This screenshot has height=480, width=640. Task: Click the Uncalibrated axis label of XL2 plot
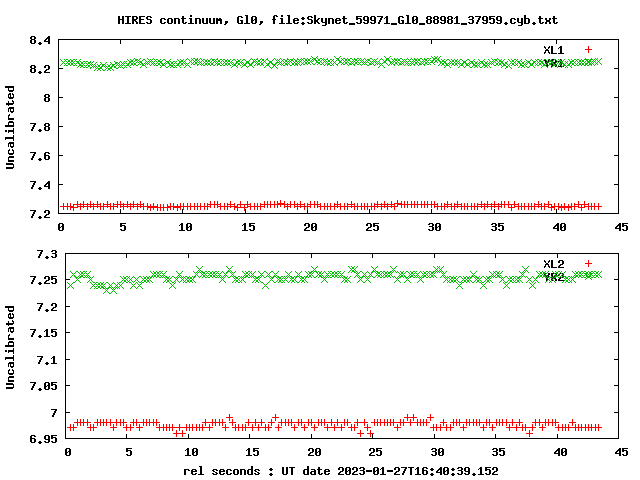10,347
